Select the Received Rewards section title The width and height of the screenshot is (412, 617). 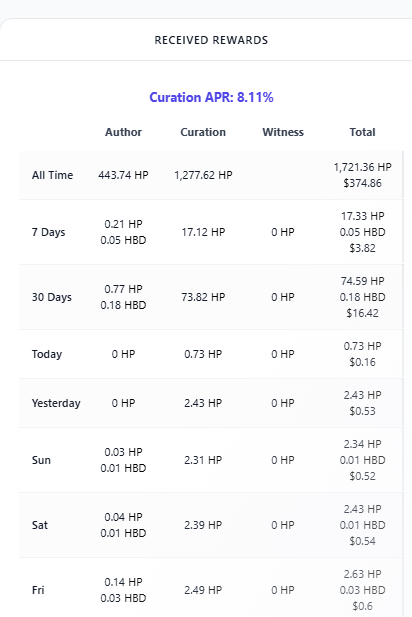211,40
